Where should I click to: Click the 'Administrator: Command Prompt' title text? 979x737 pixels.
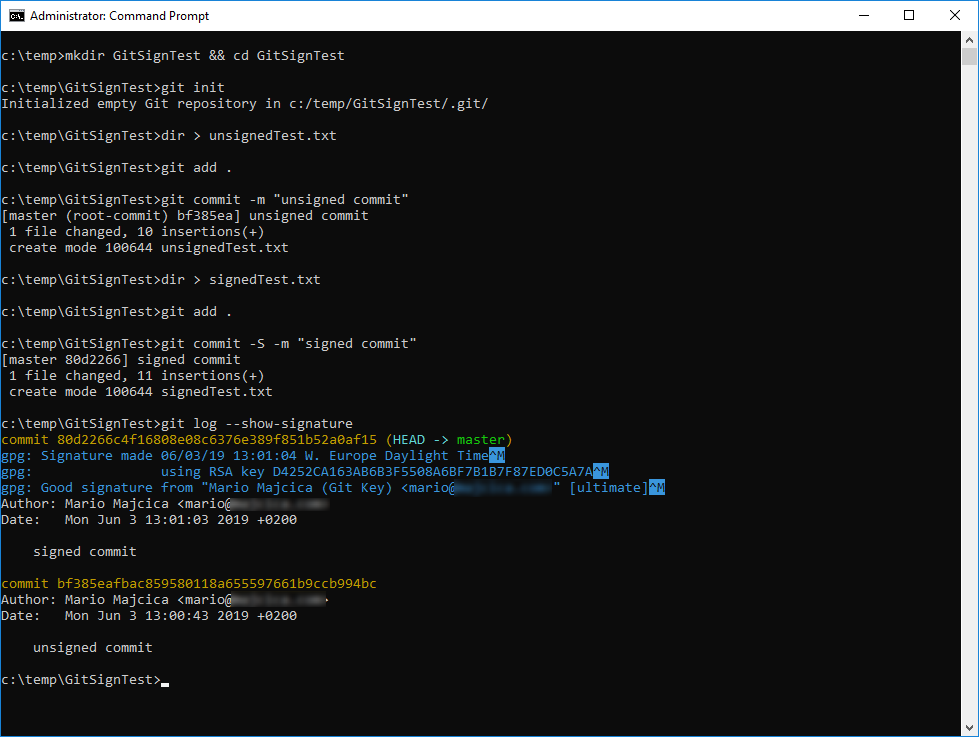[x=119, y=16]
